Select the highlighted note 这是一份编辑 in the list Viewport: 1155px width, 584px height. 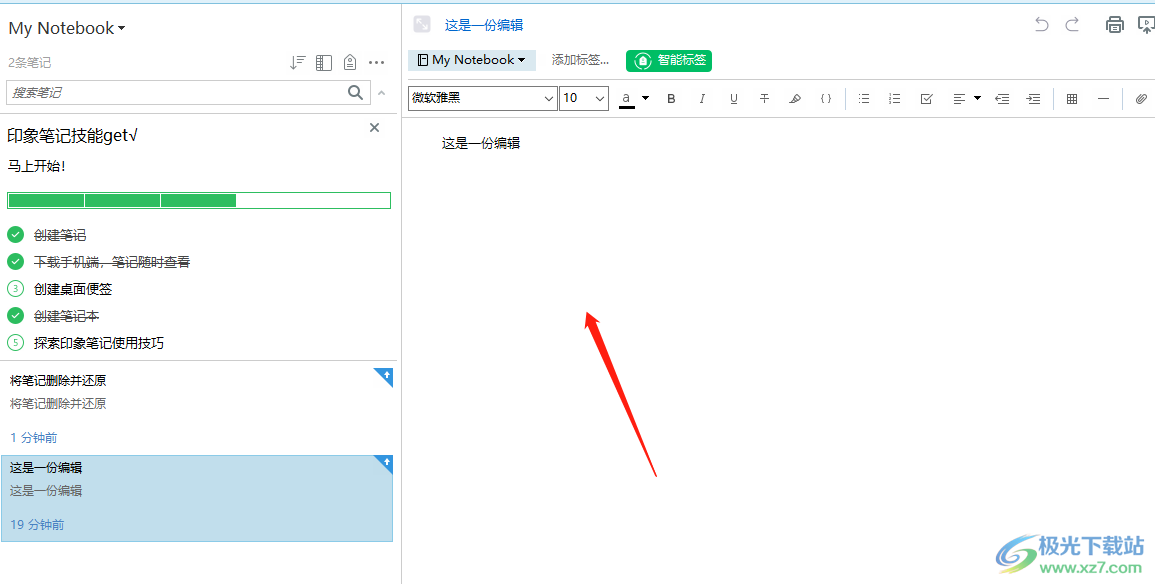[197, 498]
